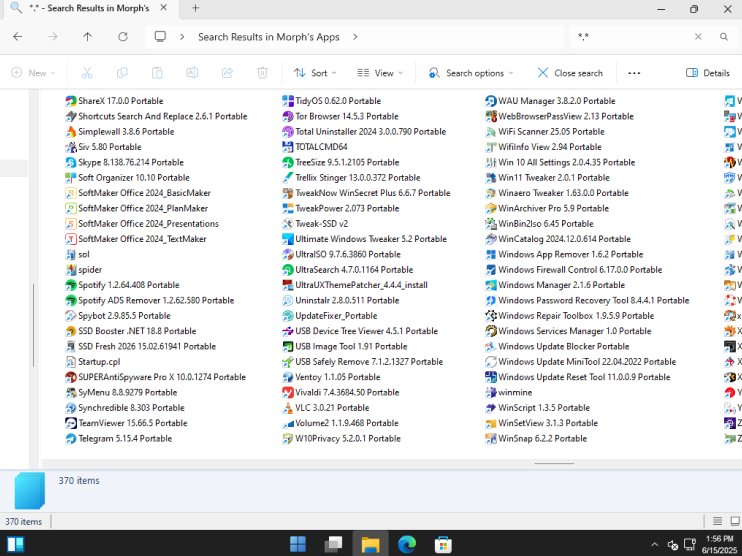The image size is (742, 556).
Task: Clear the search box with X
Action: coord(698,37)
